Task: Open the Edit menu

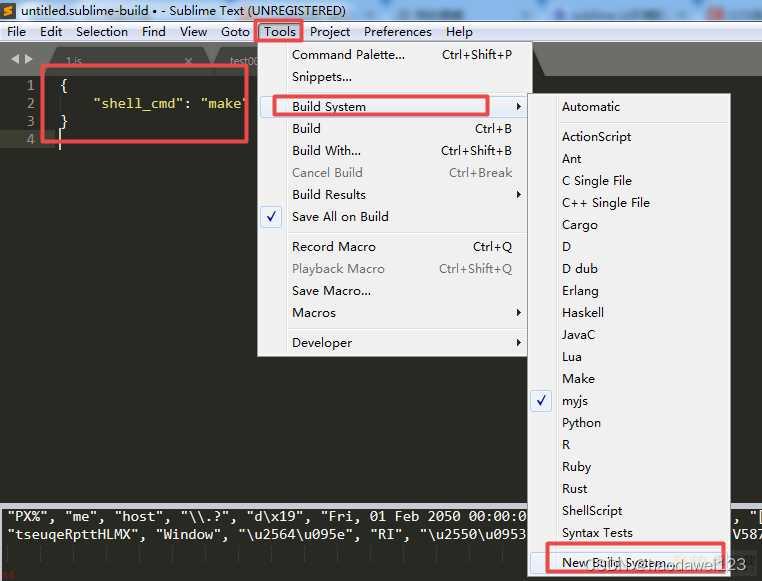Action: pyautogui.click(x=51, y=32)
